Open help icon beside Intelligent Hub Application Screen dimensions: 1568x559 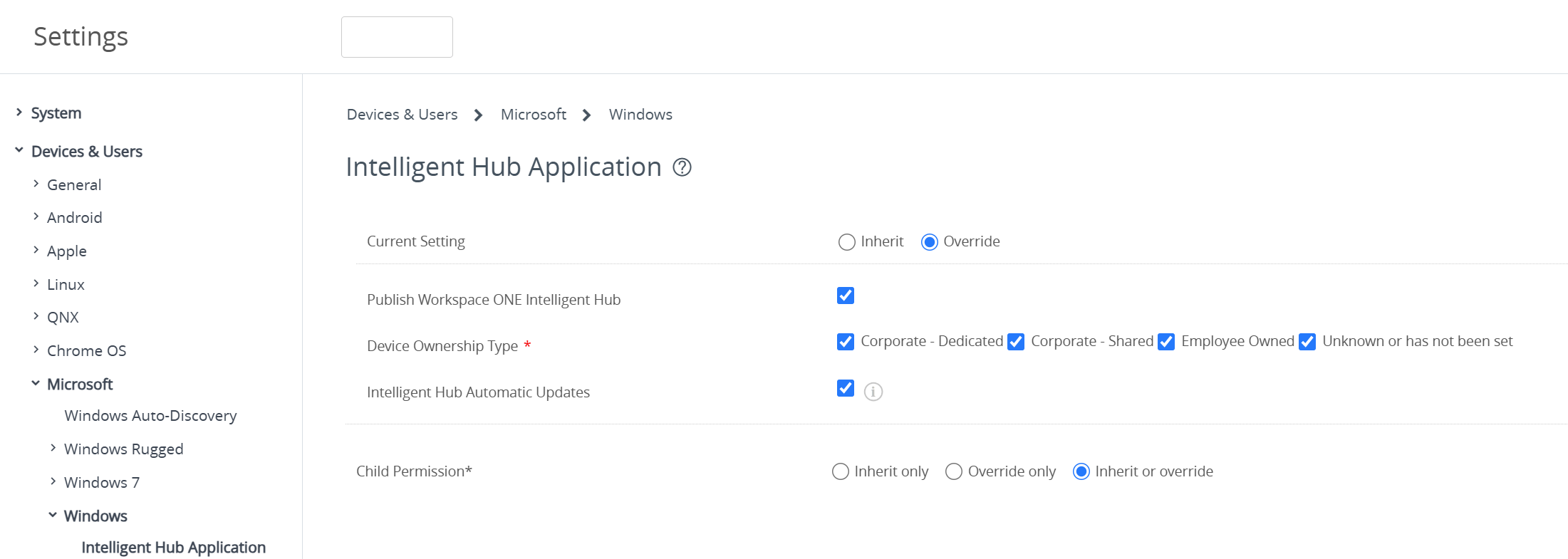tap(682, 167)
